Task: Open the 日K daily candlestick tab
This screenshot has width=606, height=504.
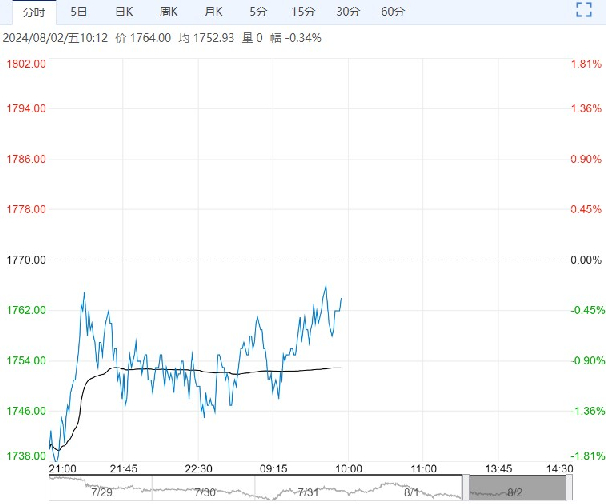Action: [x=124, y=12]
